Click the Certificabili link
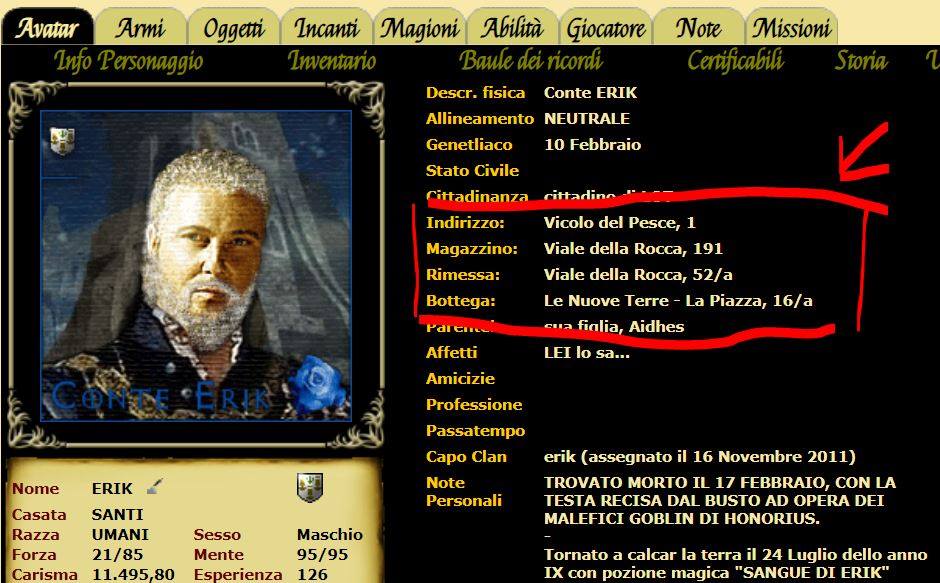 735,61
